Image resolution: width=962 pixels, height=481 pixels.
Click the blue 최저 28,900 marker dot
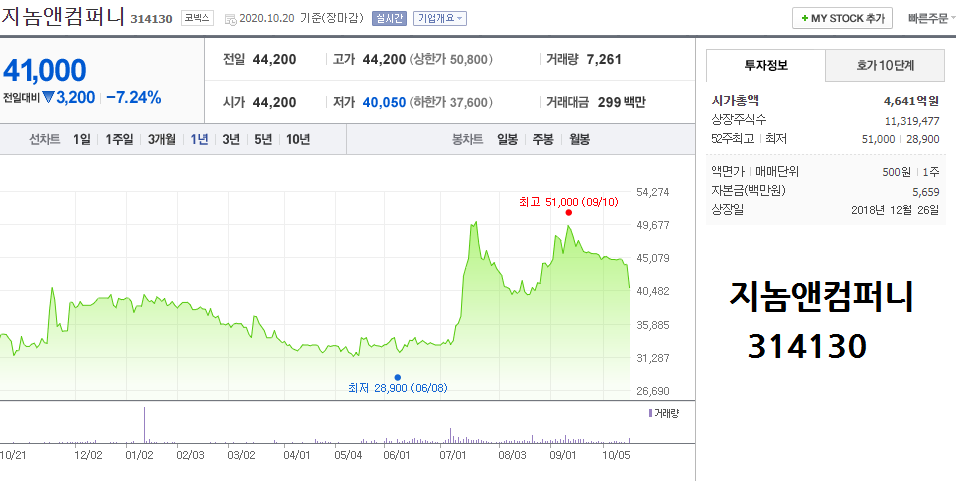tap(398, 377)
